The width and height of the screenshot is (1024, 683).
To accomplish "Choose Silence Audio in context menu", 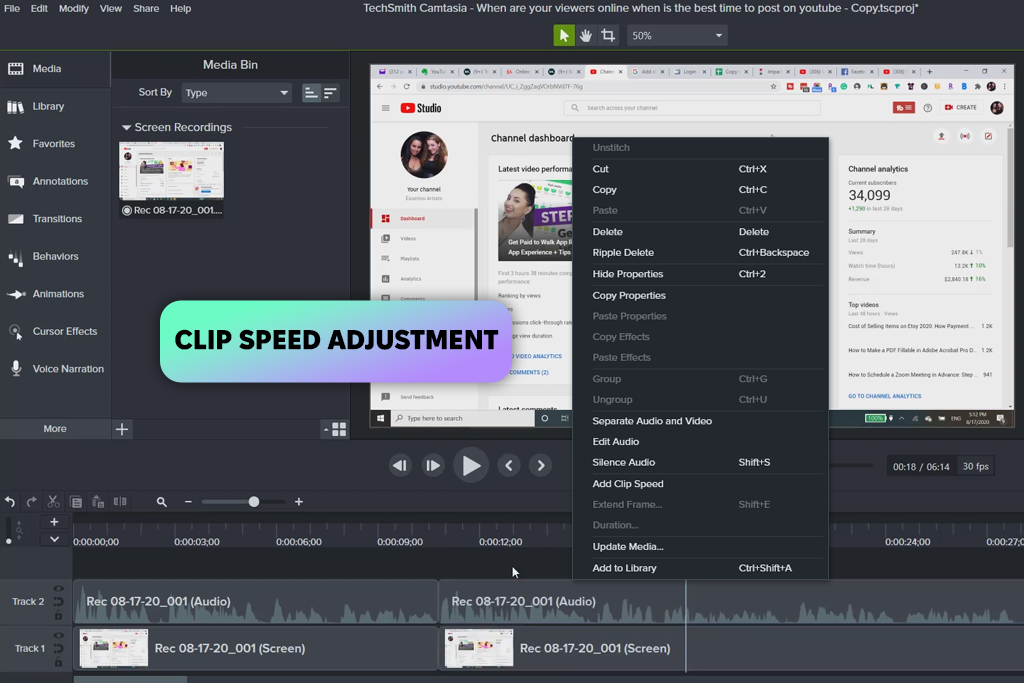I will point(700,462).
